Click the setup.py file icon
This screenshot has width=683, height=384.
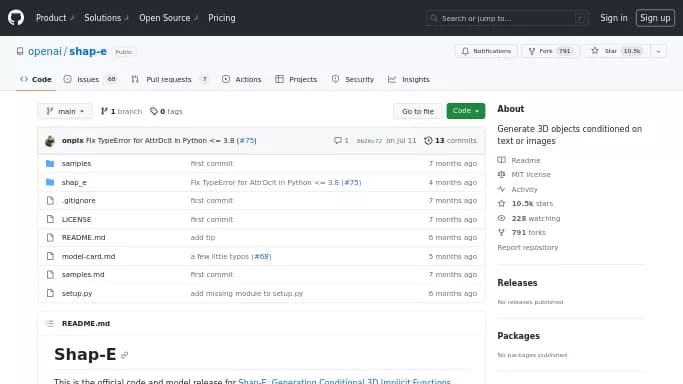[51, 293]
